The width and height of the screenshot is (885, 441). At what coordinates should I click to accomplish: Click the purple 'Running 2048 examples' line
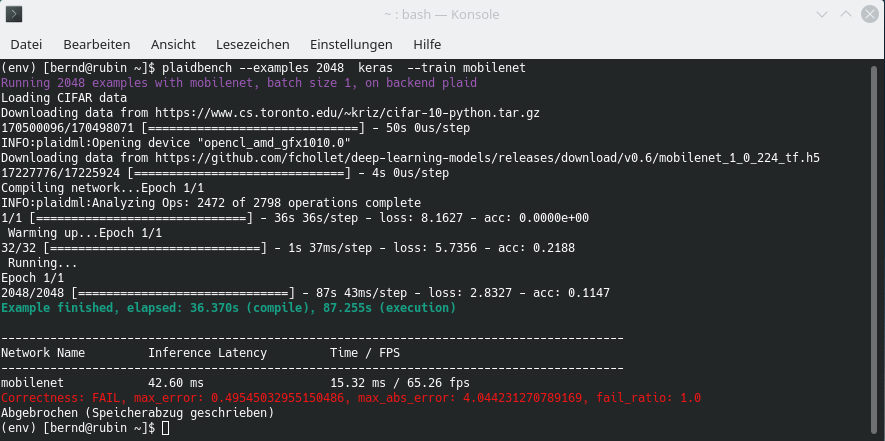coord(239,83)
